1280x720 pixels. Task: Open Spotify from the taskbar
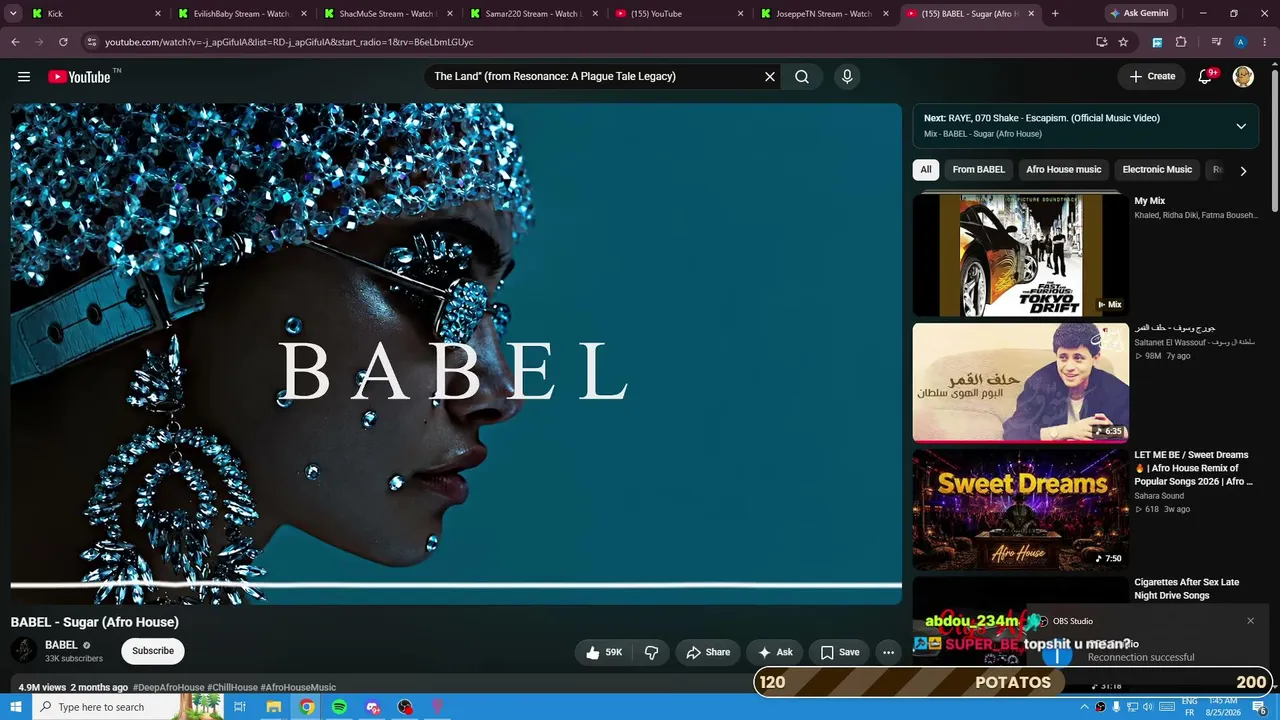[x=340, y=707]
